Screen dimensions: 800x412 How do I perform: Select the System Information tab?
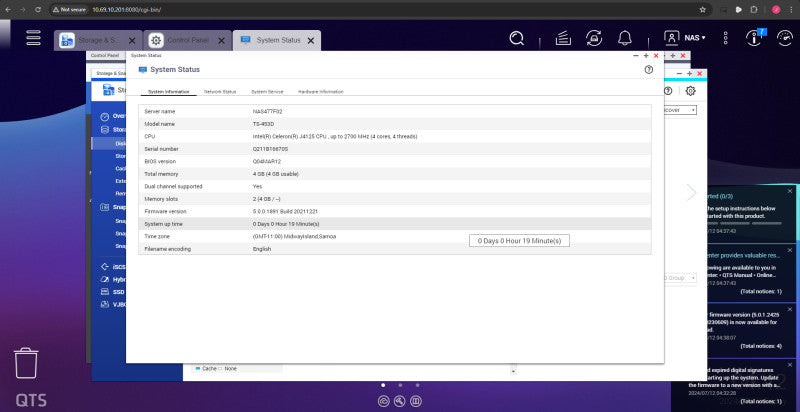pyautogui.click(x=168, y=92)
